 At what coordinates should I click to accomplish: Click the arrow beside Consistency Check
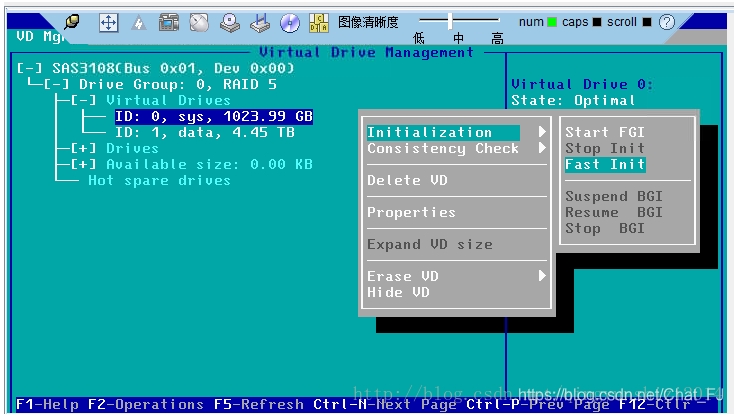point(542,148)
